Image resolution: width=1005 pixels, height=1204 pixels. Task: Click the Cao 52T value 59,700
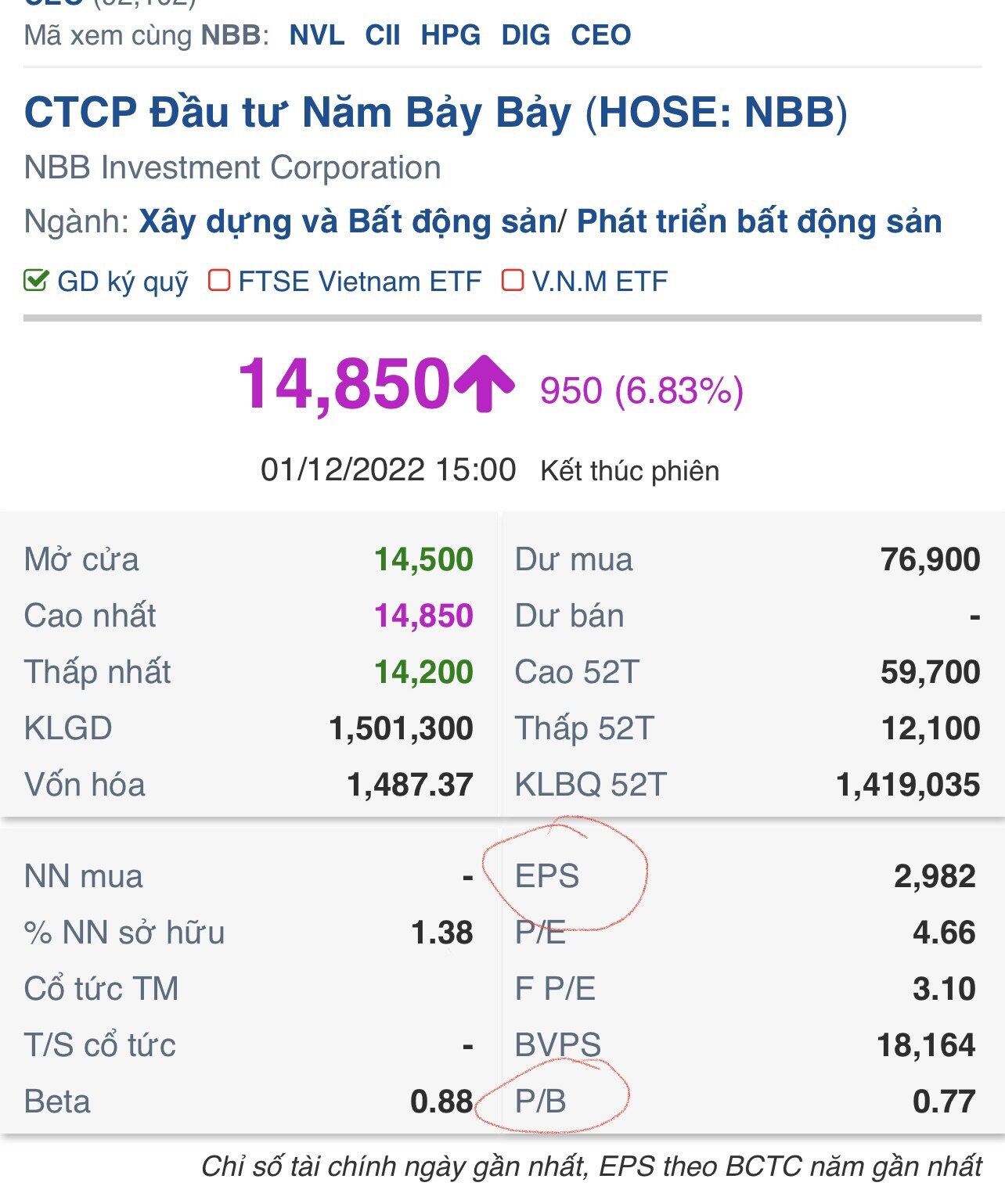pyautogui.click(x=930, y=672)
